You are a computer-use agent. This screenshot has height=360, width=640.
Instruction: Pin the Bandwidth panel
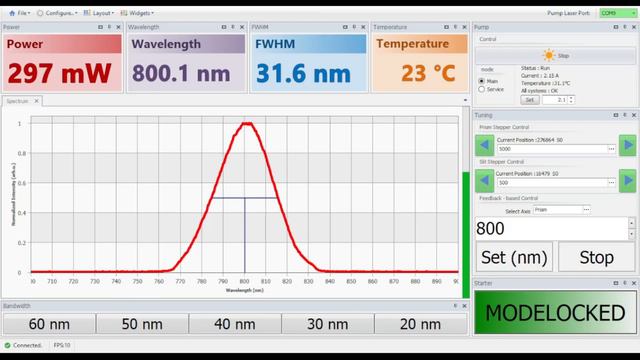(455, 306)
